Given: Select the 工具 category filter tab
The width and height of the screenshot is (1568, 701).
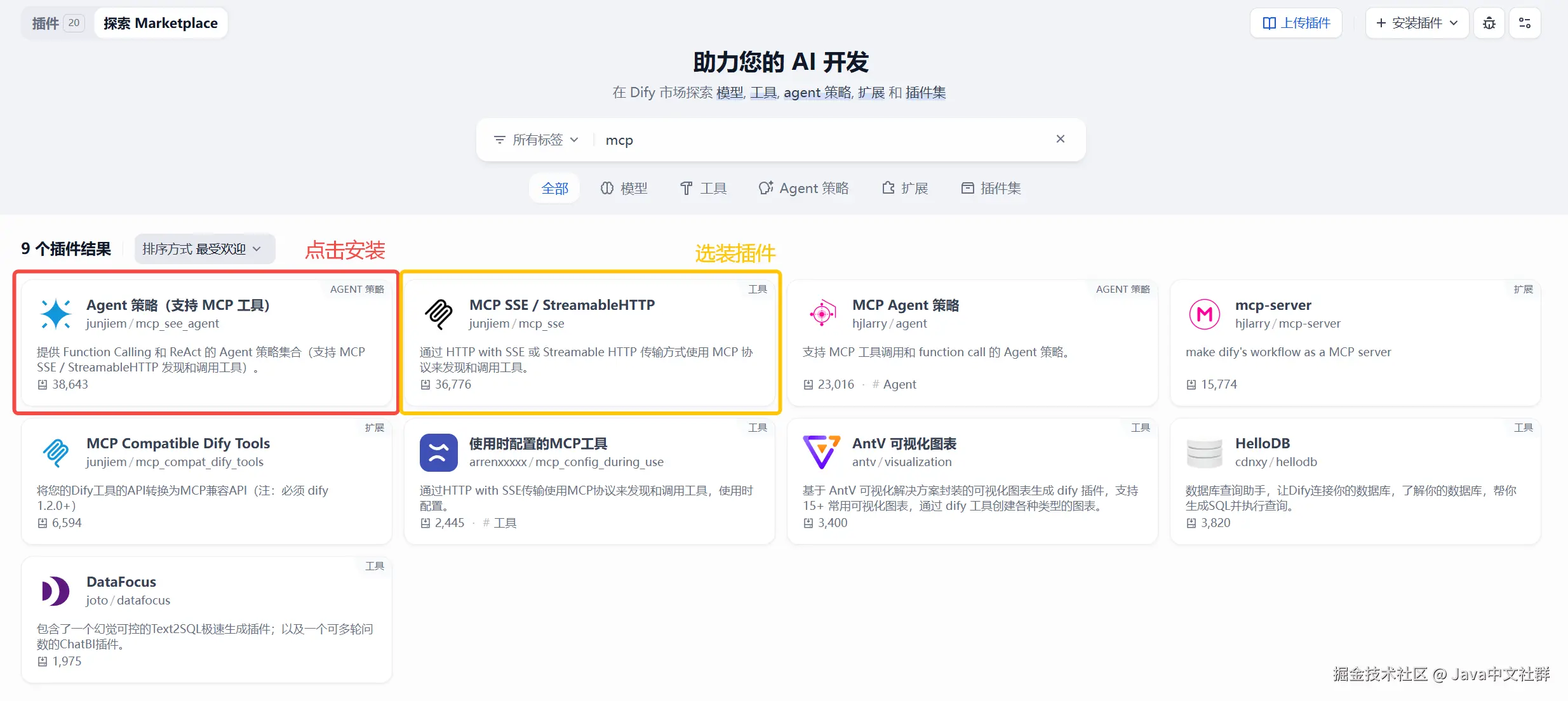Looking at the screenshot, I should click(x=704, y=189).
